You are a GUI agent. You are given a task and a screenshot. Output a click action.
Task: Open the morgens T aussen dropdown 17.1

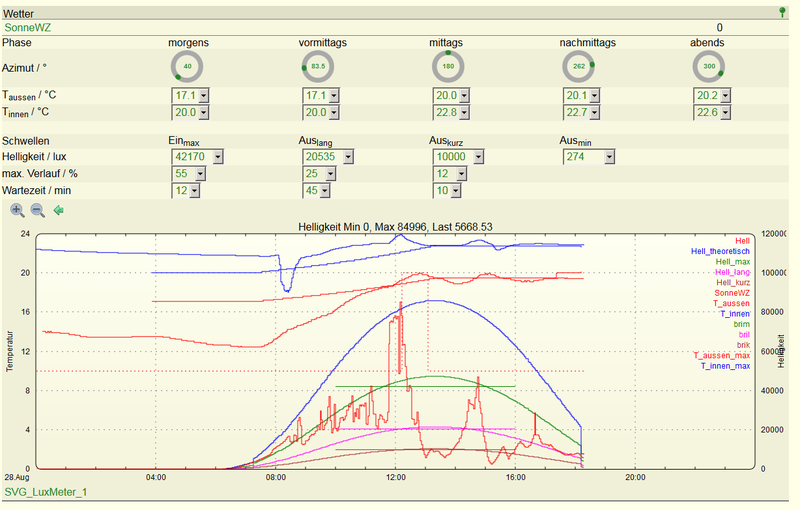(x=190, y=95)
